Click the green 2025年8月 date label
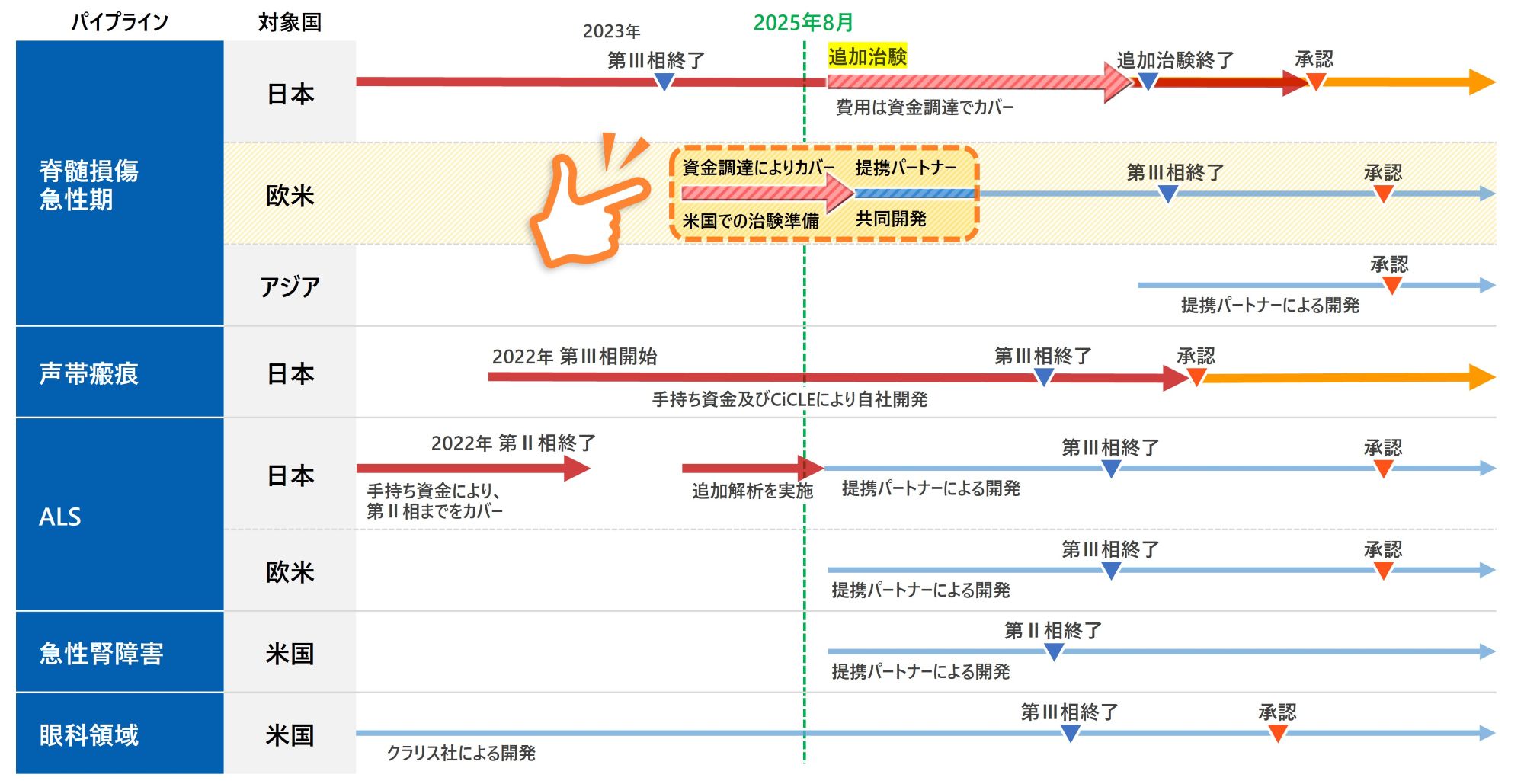 (803, 23)
